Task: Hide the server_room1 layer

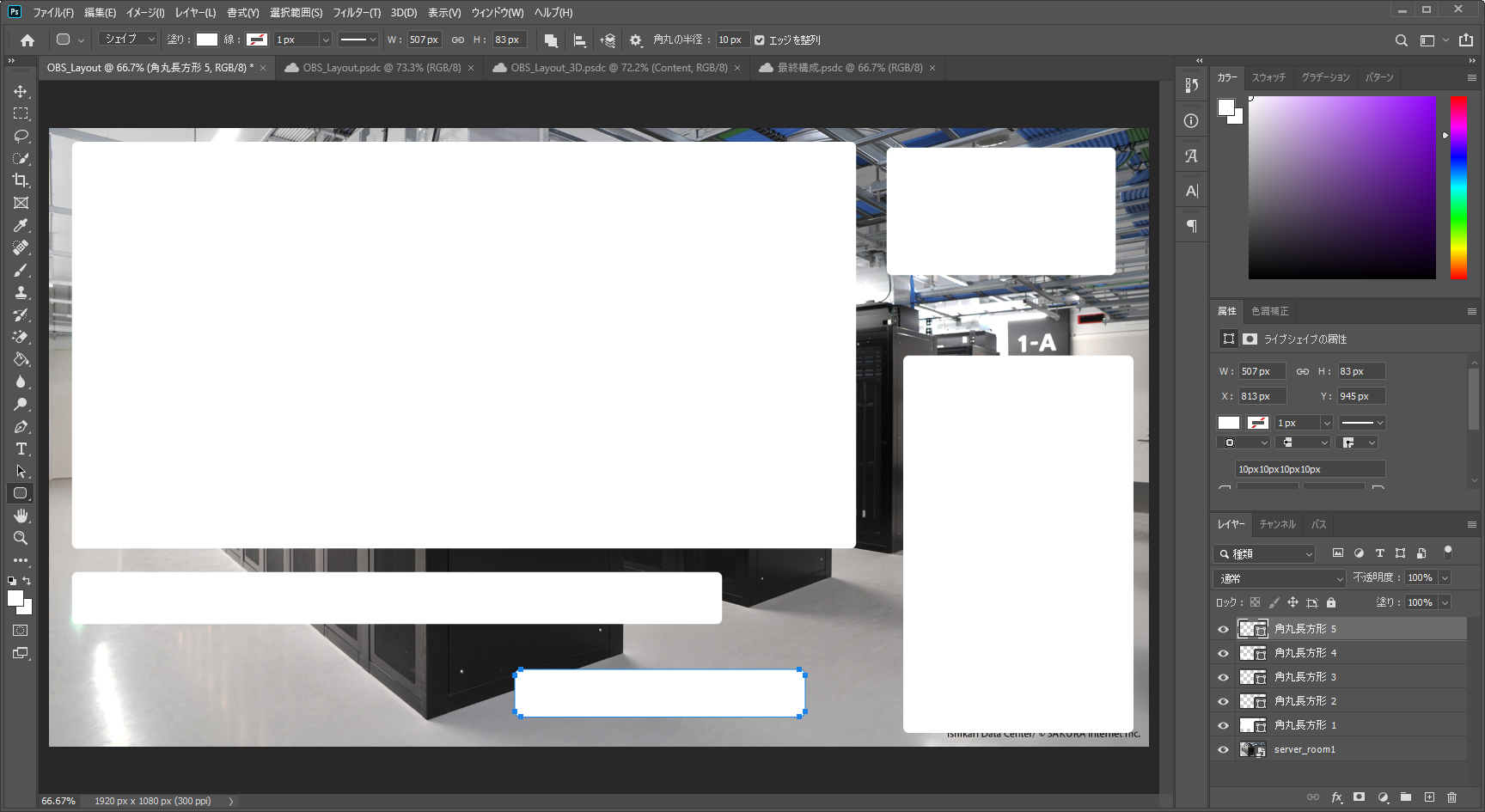Action: pyautogui.click(x=1223, y=749)
